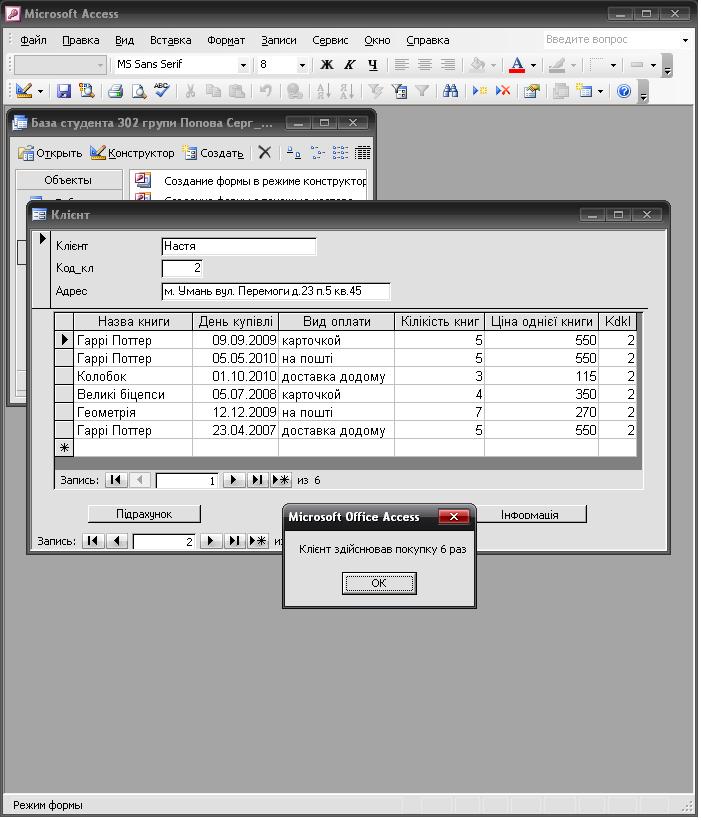This screenshot has width=701, height=820.
Task: Click the Клієнт name field Настя
Action: (239, 246)
